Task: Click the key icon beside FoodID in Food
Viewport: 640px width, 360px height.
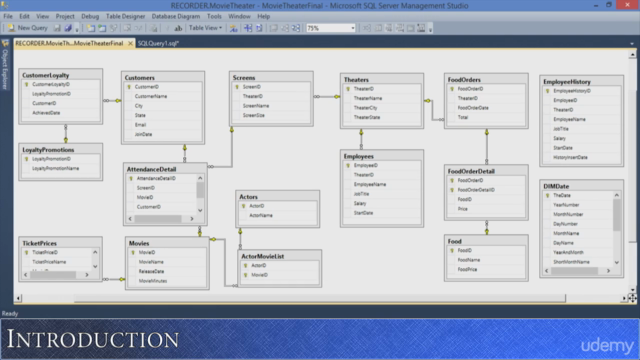Action: click(452, 251)
